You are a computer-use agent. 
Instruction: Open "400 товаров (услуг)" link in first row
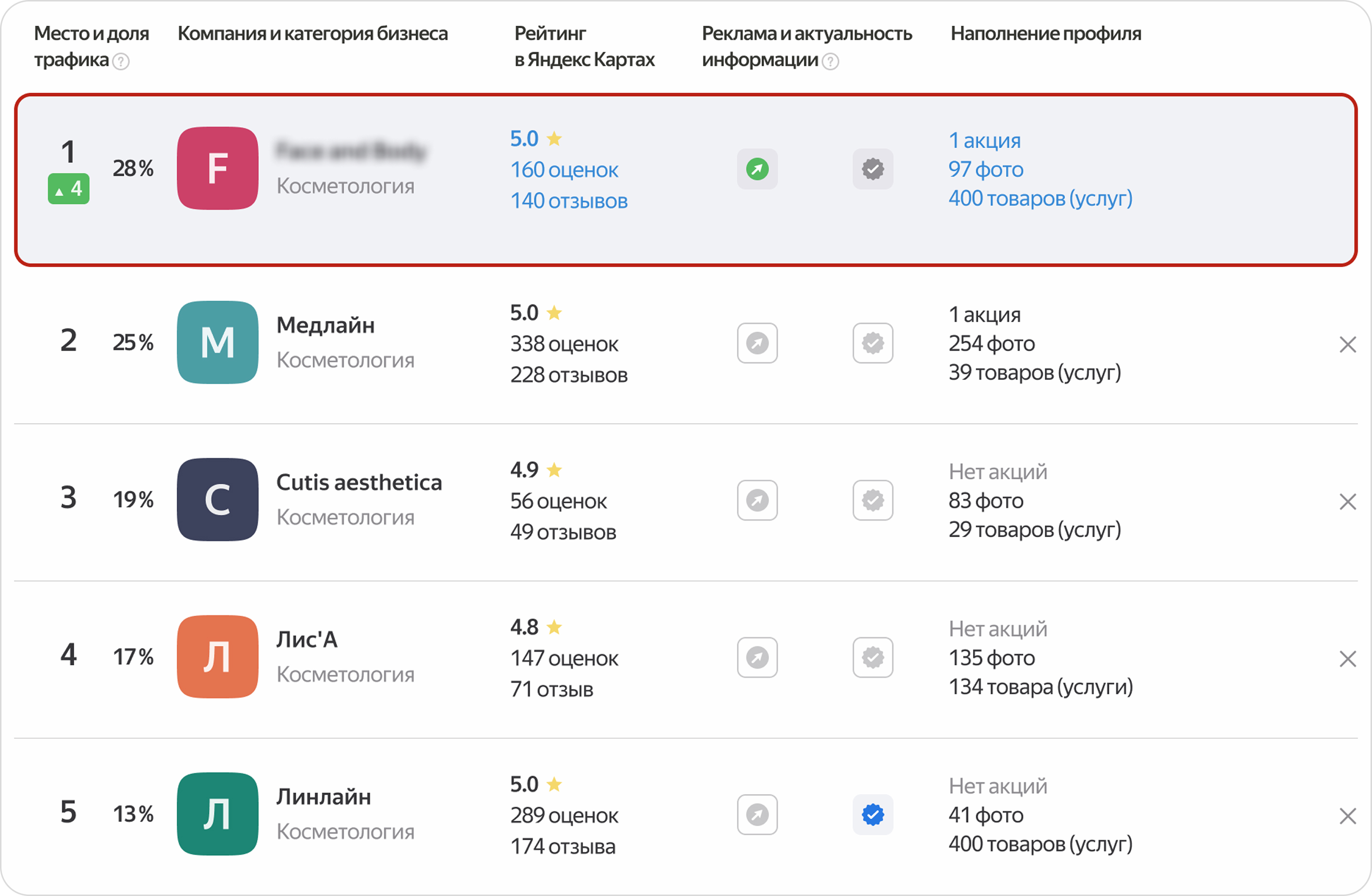tap(1040, 198)
